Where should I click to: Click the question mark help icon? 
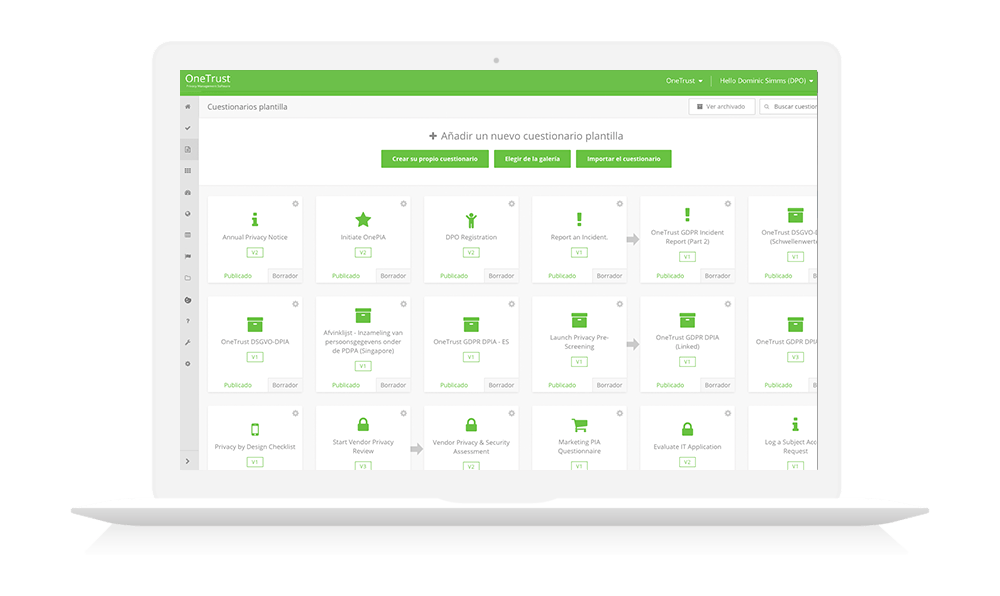(188, 321)
